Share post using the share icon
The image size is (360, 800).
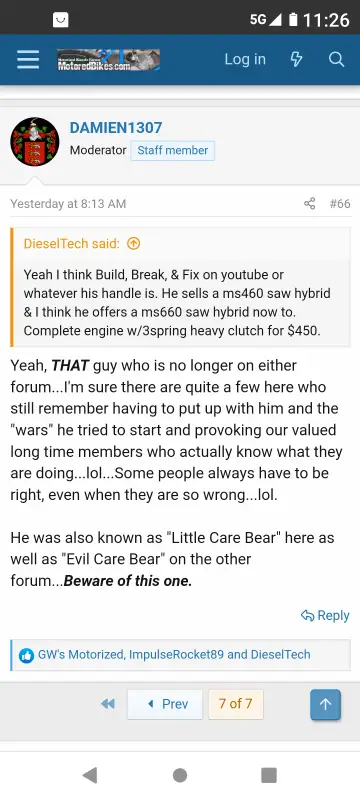(x=310, y=204)
